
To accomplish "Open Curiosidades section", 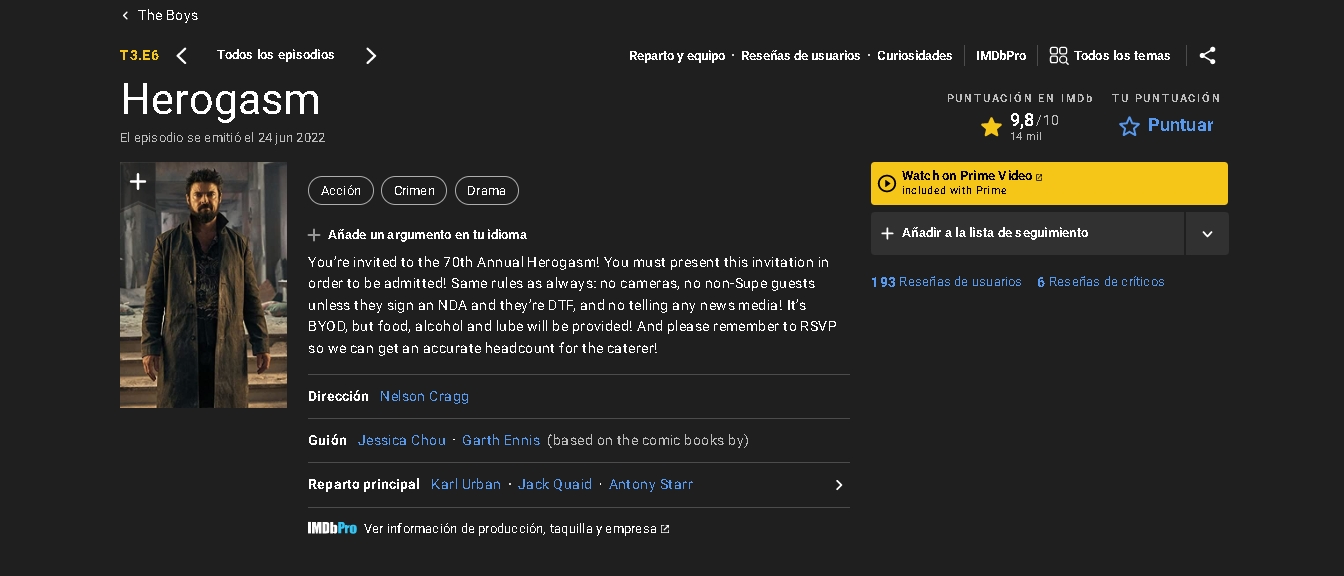I will click(x=915, y=56).
